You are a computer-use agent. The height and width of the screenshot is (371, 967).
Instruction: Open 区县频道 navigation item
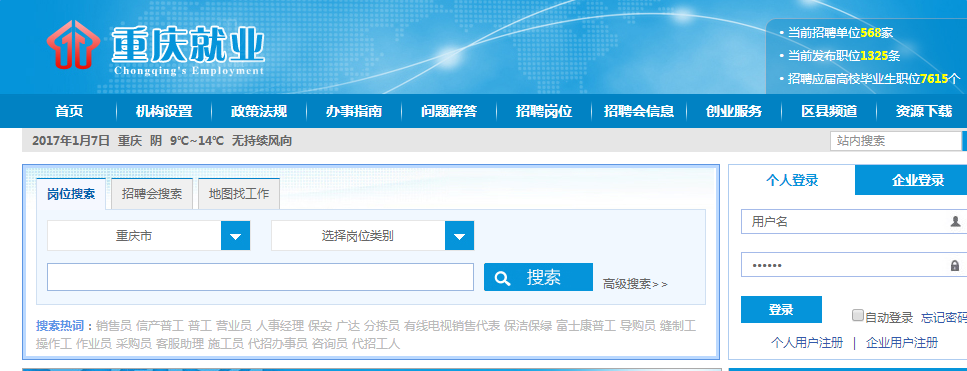829,112
